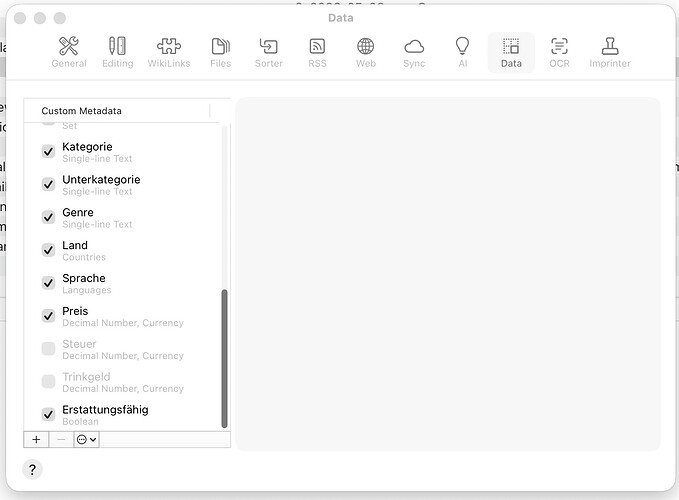Select the Trinkgeld metadata row
This screenshot has height=500, width=679.
(122, 382)
